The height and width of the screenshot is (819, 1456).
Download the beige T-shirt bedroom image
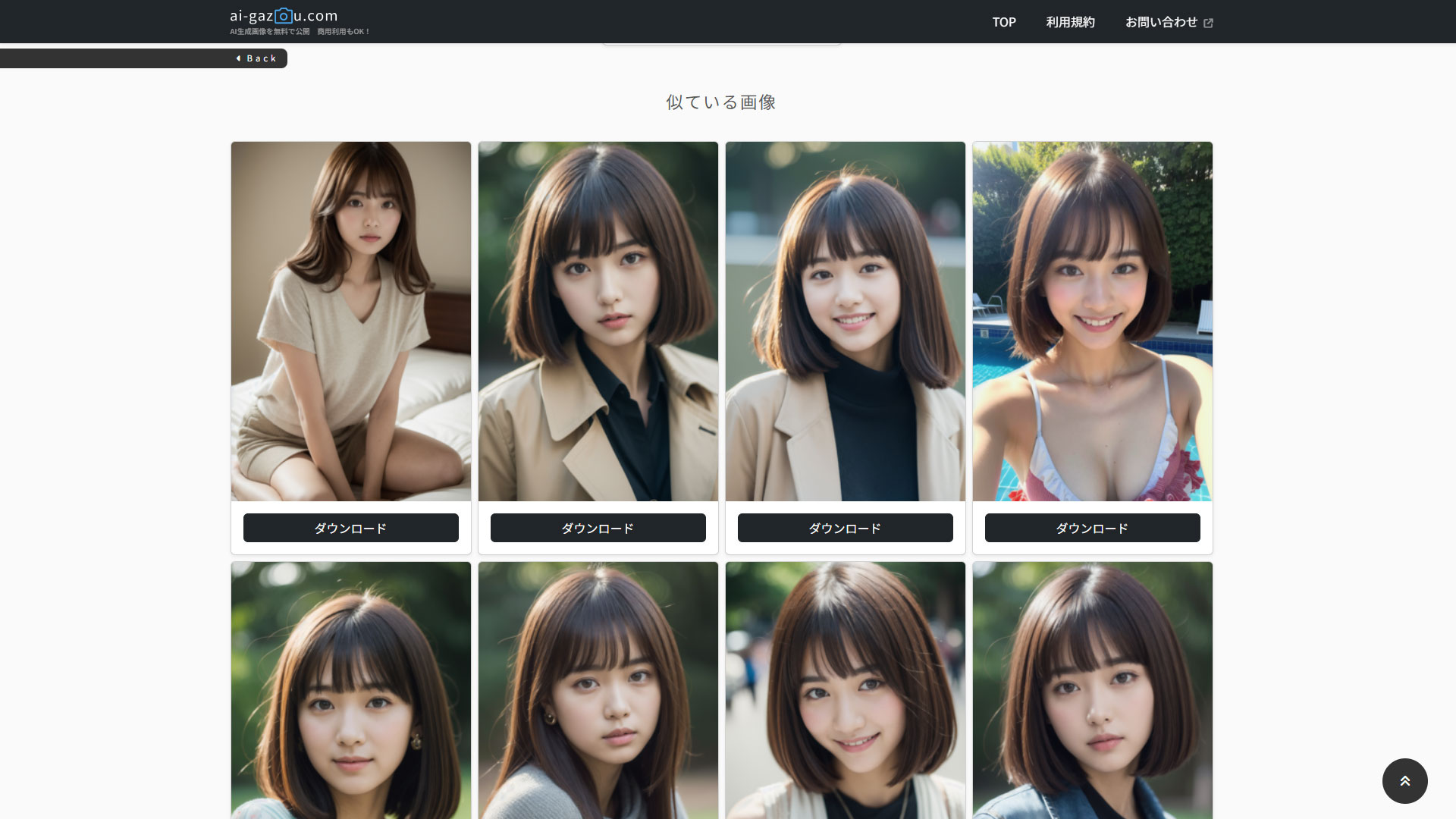coord(351,528)
